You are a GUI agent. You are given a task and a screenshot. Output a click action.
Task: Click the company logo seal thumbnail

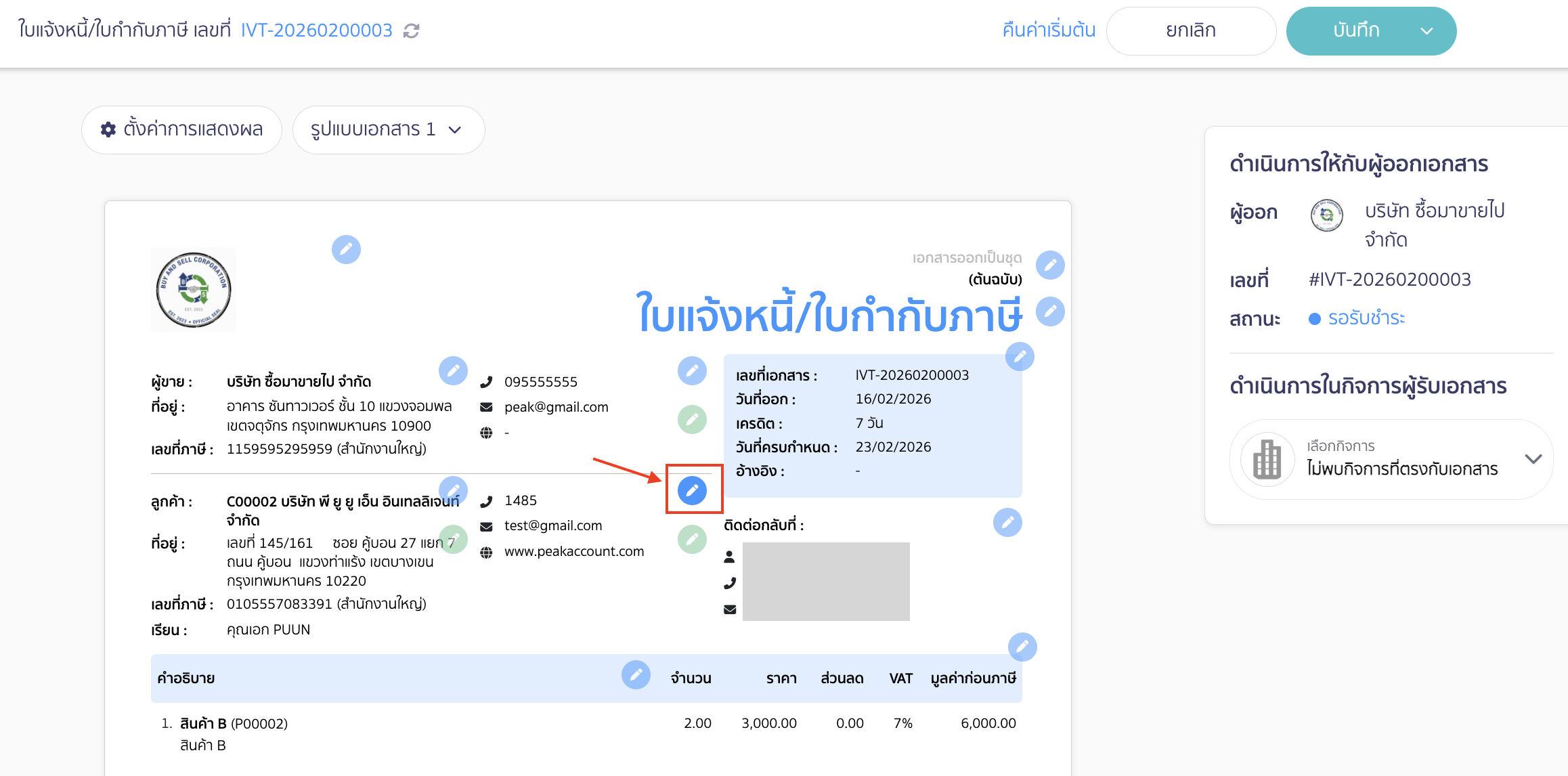pos(193,289)
